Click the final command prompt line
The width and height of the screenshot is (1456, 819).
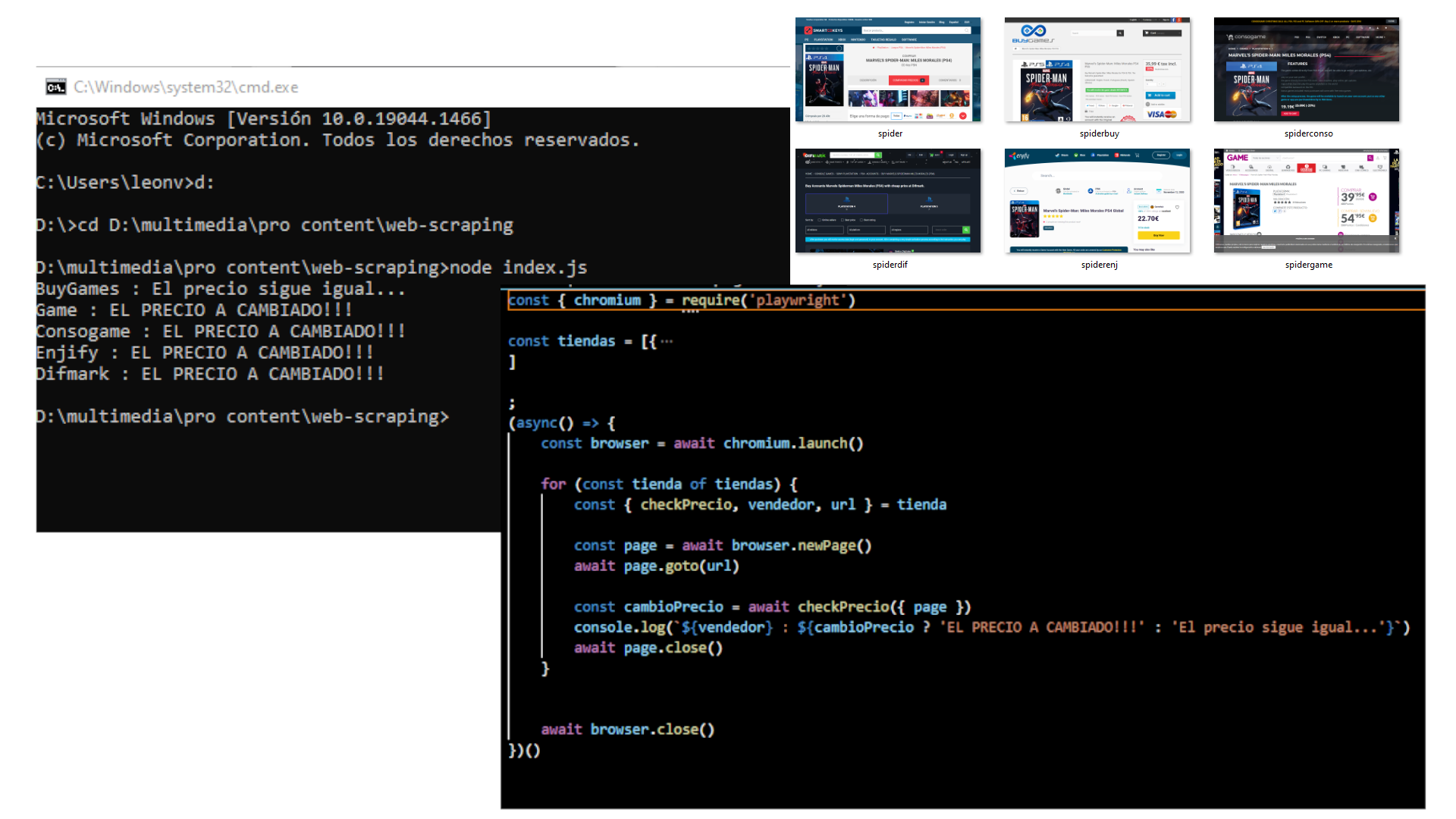(243, 416)
